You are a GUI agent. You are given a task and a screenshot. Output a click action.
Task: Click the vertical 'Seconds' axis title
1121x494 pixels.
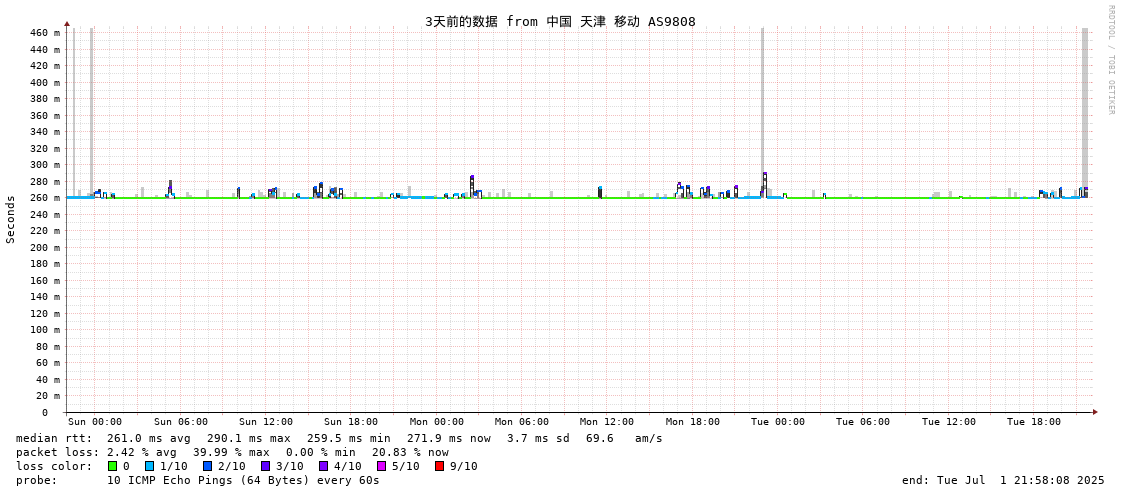coord(11,219)
